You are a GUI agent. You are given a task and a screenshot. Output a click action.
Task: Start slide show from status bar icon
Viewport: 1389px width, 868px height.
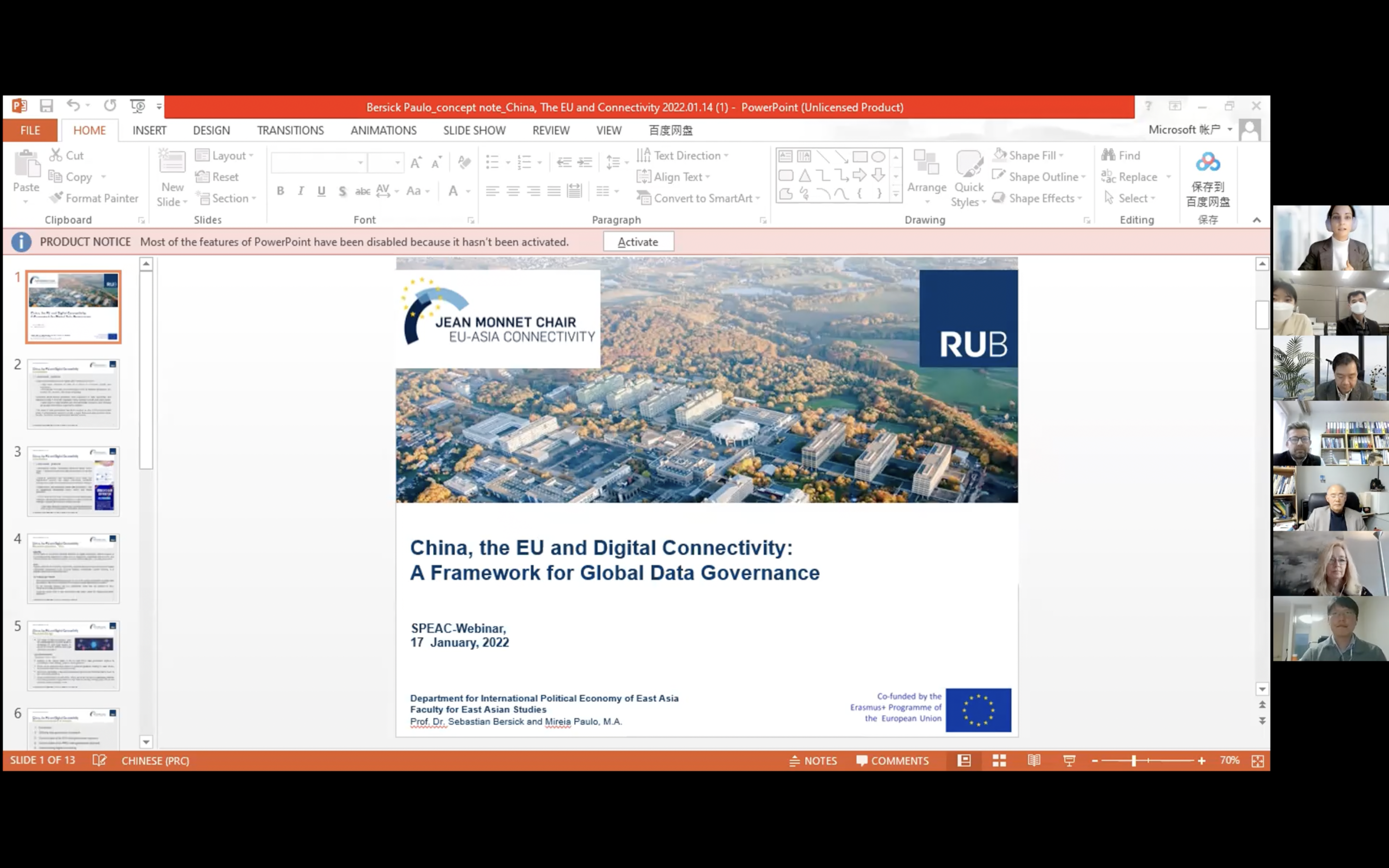[x=1069, y=760]
